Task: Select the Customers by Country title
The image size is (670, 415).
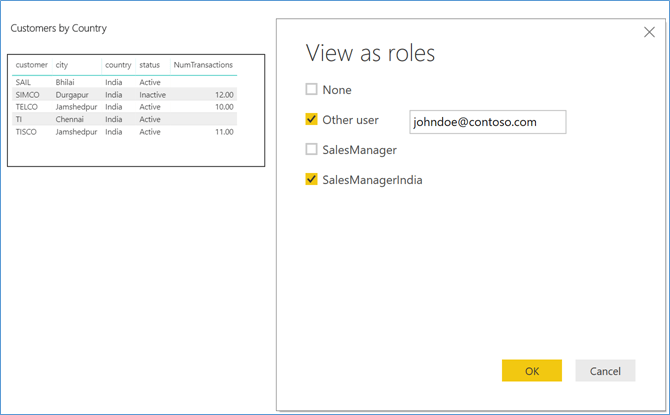Action: click(x=59, y=28)
